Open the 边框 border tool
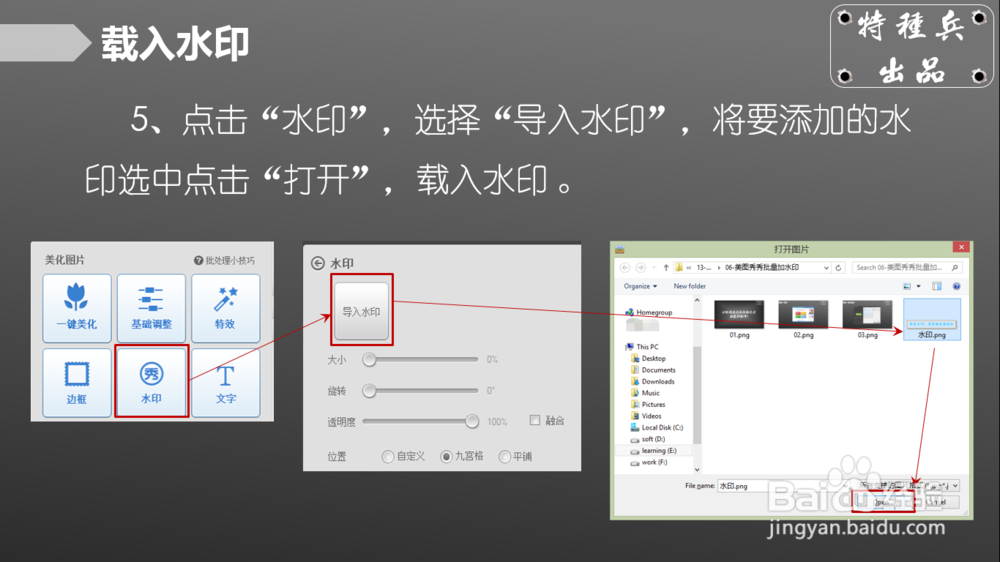Viewport: 1000px width, 562px height. (x=77, y=383)
